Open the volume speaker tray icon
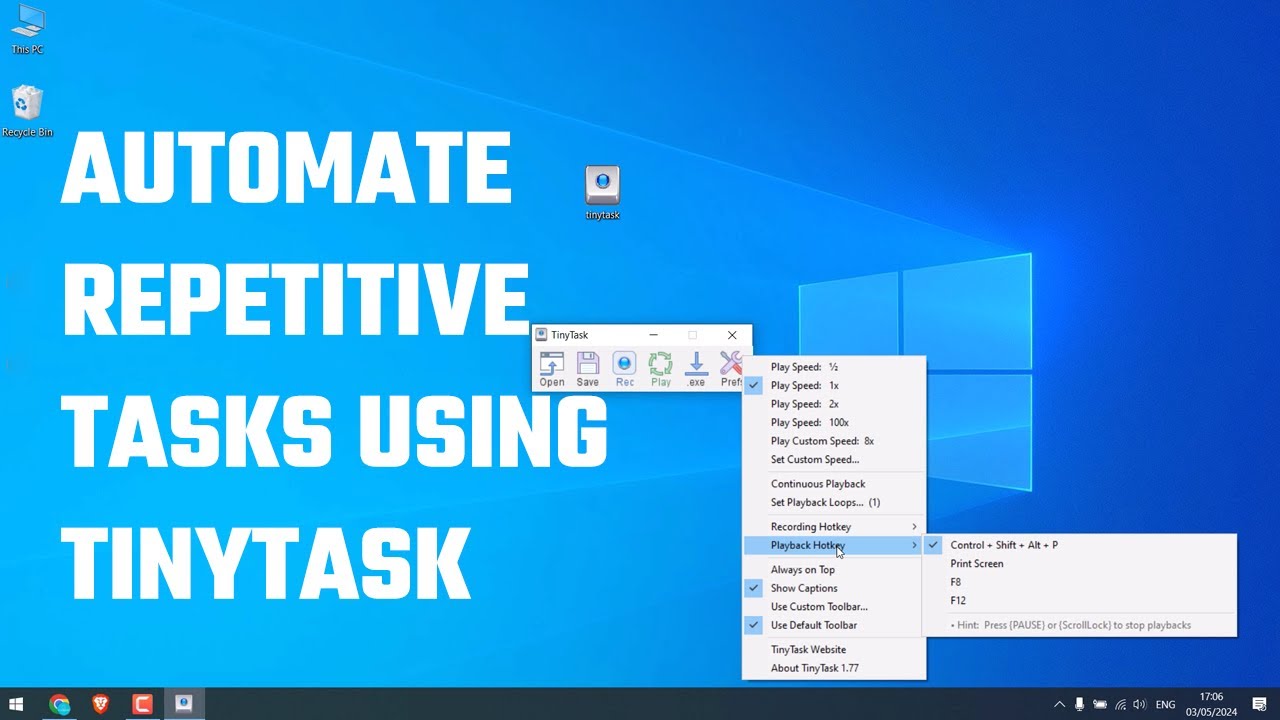Viewport: 1280px width, 720px height. [1139, 705]
